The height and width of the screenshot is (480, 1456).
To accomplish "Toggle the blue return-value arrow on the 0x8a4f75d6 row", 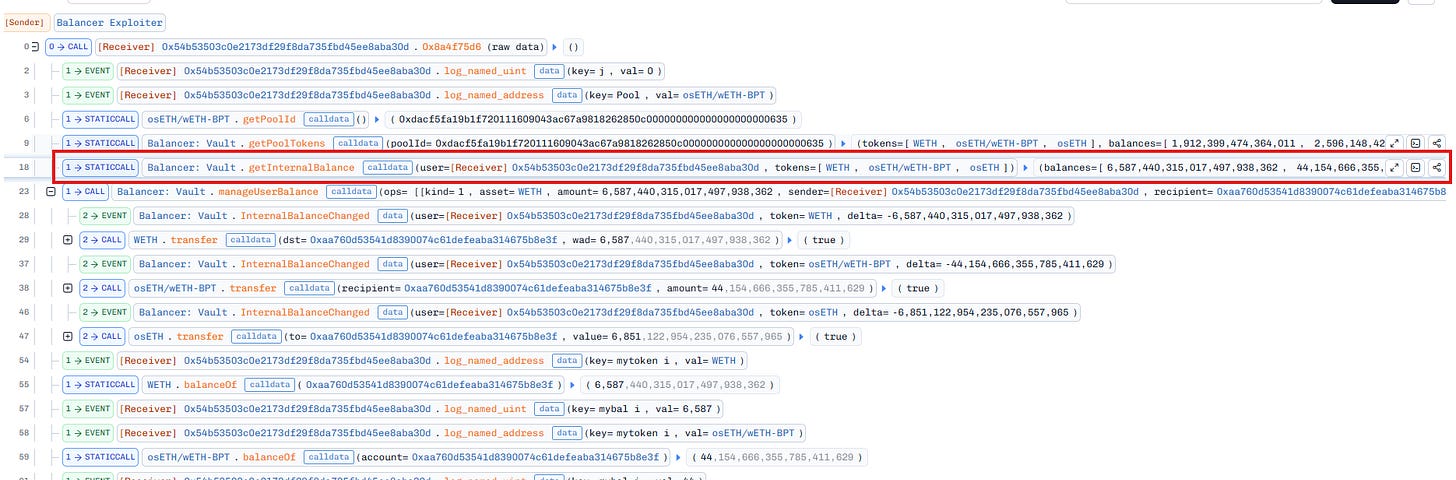I will (x=556, y=47).
